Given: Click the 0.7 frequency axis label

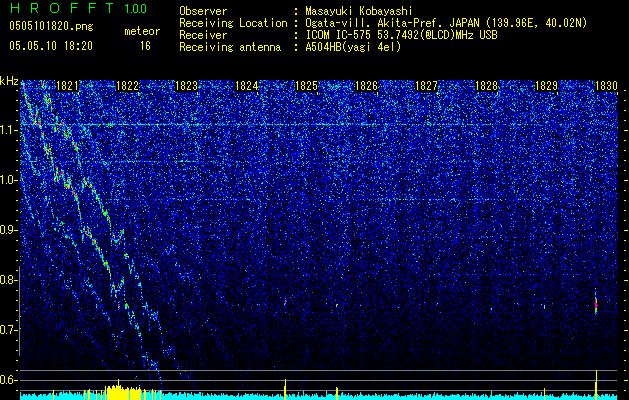Looking at the screenshot, I should tap(9, 330).
